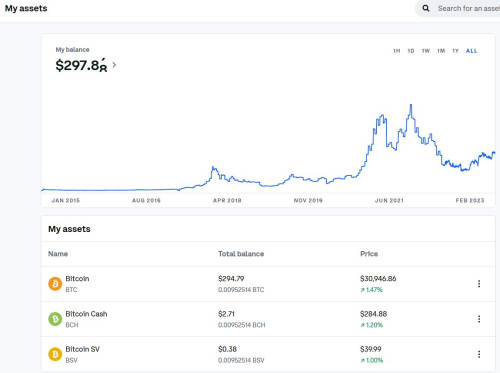Click the Price column header
The width and height of the screenshot is (500, 373).
click(x=369, y=254)
